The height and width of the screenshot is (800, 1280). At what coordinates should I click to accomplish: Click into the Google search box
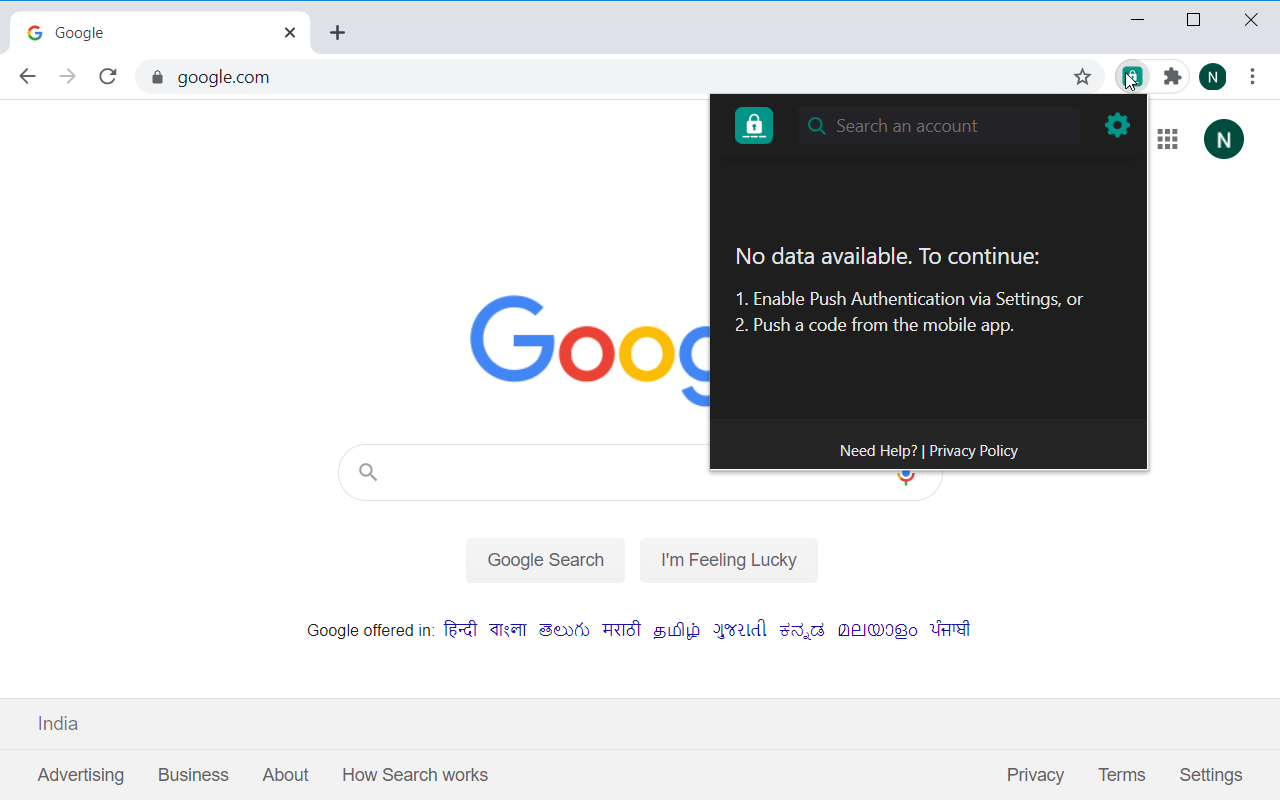640,472
